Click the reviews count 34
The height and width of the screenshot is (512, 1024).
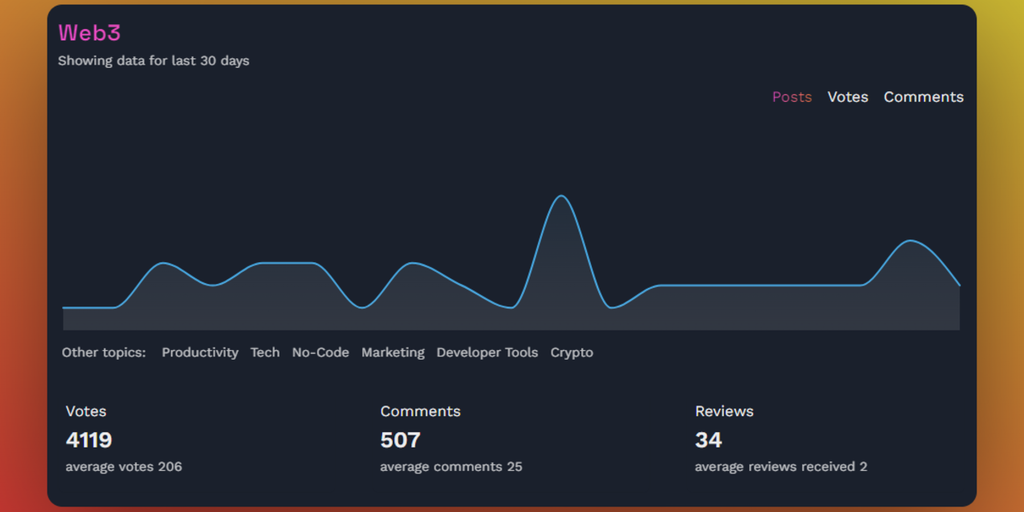coord(709,440)
